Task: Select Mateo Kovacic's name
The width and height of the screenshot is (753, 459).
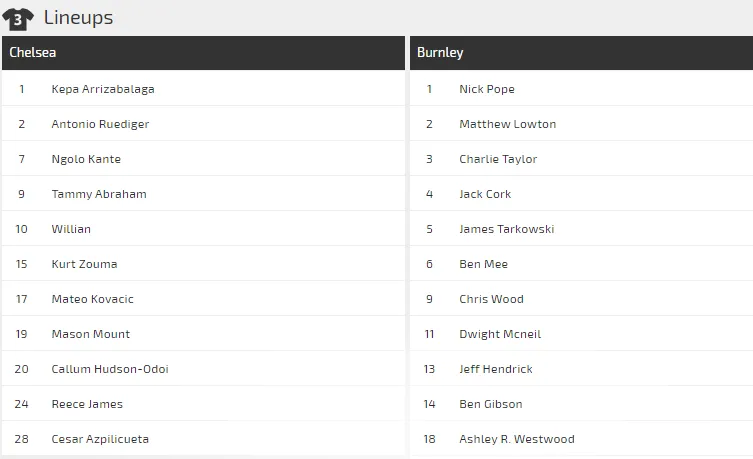Action: point(92,299)
